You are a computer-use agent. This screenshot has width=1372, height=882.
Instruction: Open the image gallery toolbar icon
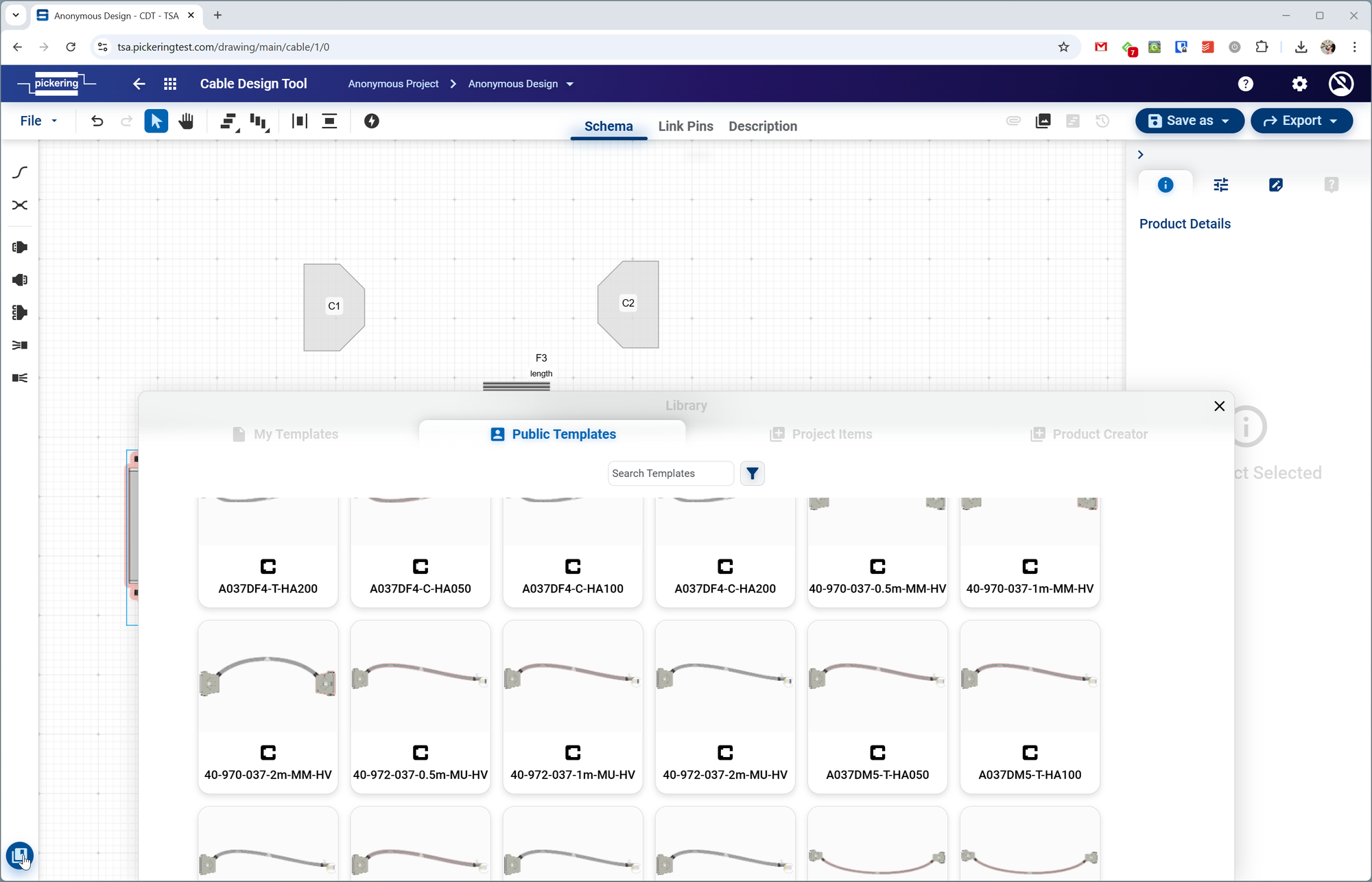[x=1043, y=121]
